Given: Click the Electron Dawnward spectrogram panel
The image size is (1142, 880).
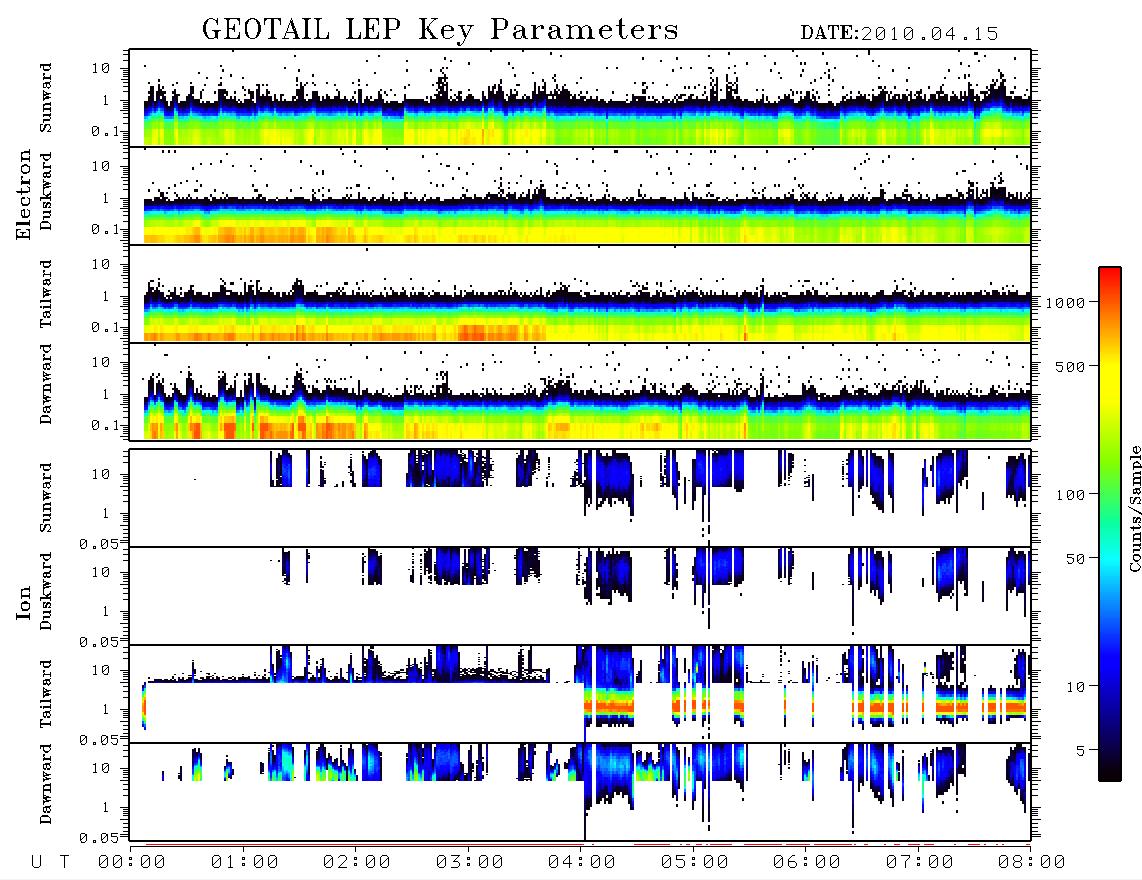Looking at the screenshot, I should click(580, 391).
